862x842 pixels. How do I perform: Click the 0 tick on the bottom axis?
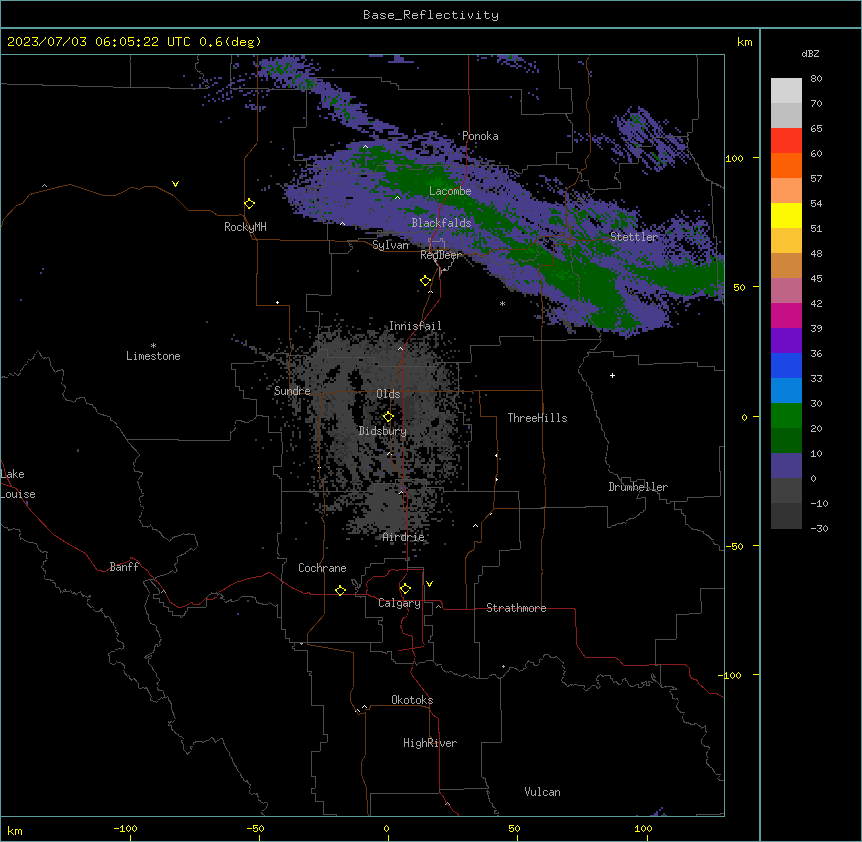[386, 828]
